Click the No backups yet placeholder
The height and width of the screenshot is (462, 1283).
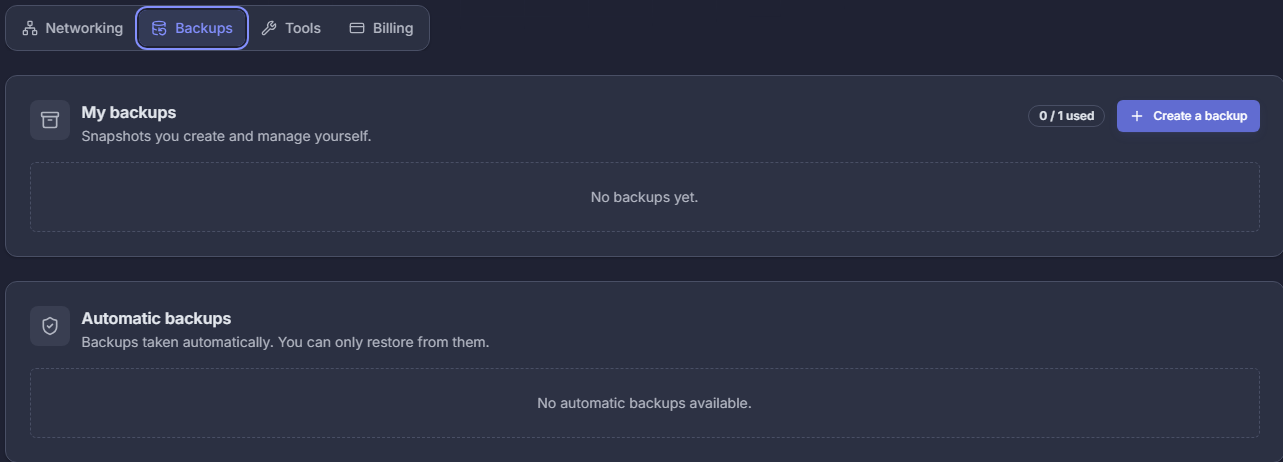pos(644,197)
